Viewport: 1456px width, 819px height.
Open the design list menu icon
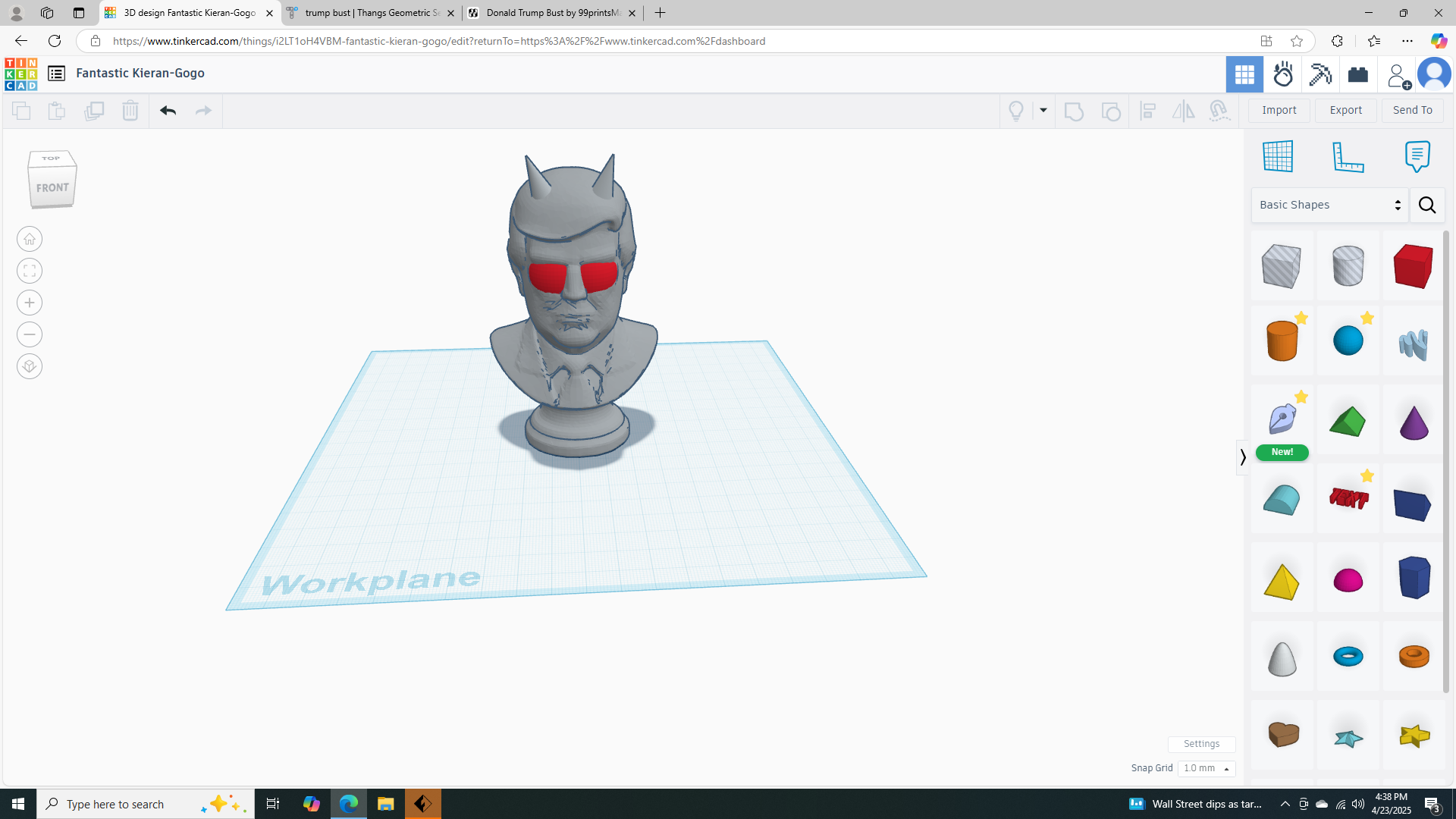click(x=56, y=74)
